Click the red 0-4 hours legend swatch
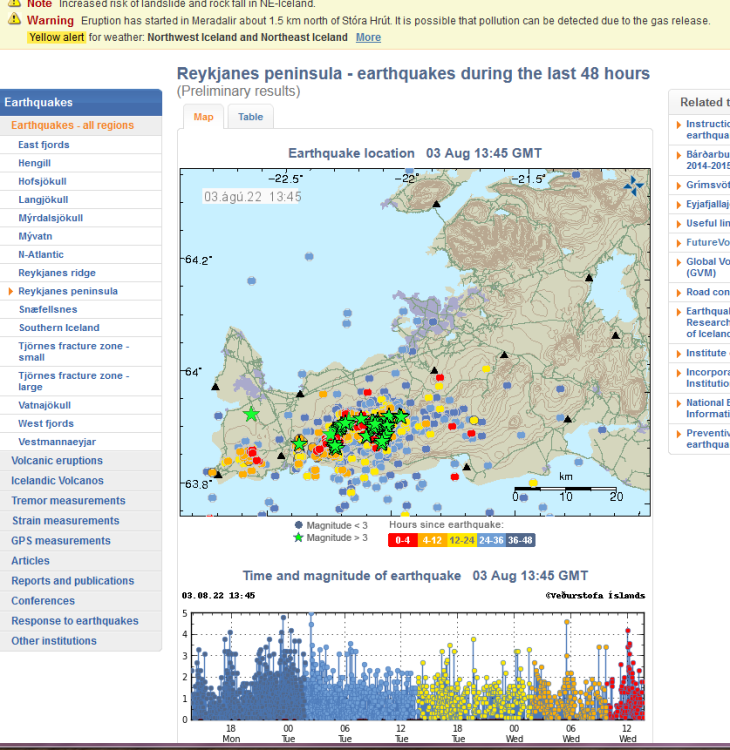Viewport: 730px width, 750px height. [403, 540]
